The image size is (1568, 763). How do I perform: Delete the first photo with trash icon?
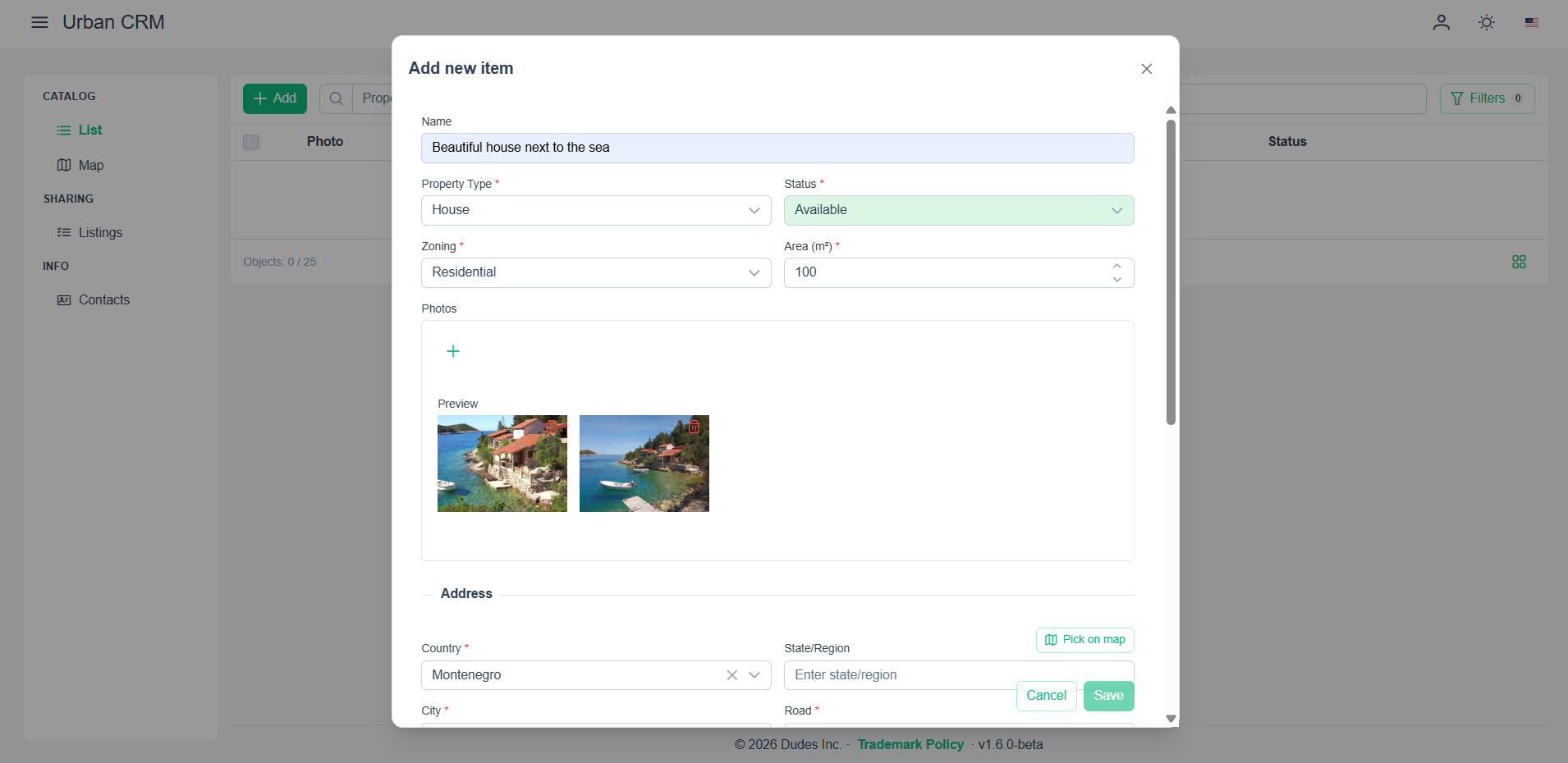552,427
